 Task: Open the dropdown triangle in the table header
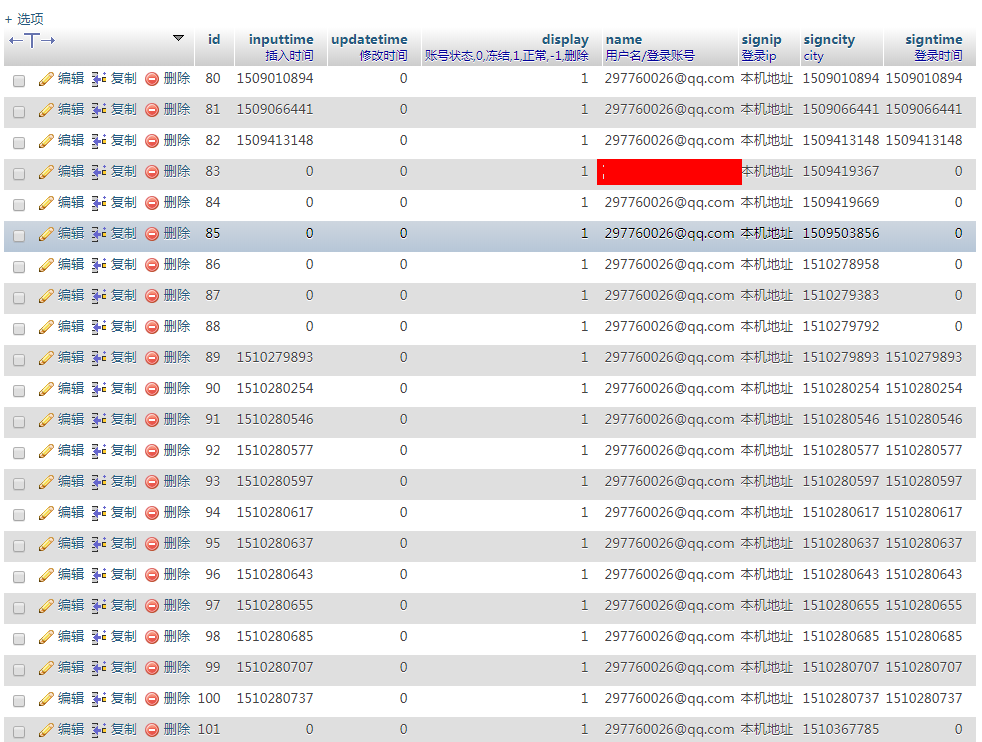pyautogui.click(x=178, y=38)
